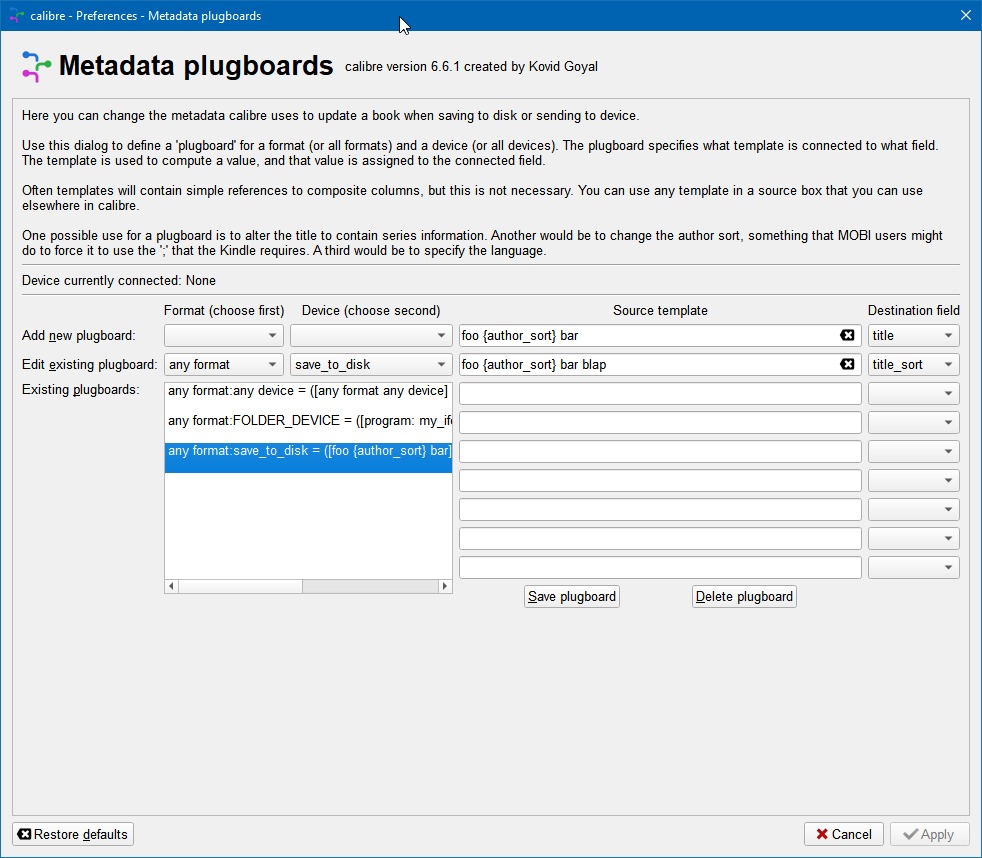The height and width of the screenshot is (858, 982).
Task: Open the title_sort destination dropdown
Action: pyautogui.click(x=913, y=365)
